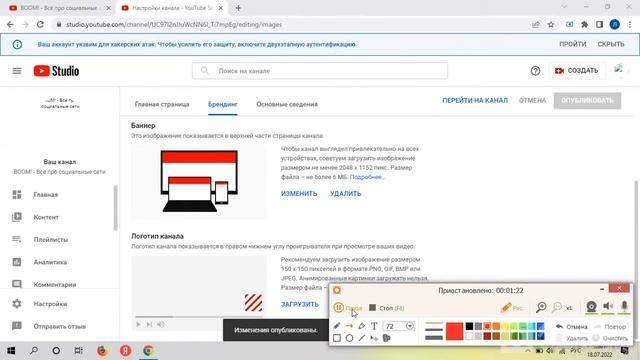The image size is (640, 360).
Task: Reload the page with the refresh button
Action: click(40, 24)
